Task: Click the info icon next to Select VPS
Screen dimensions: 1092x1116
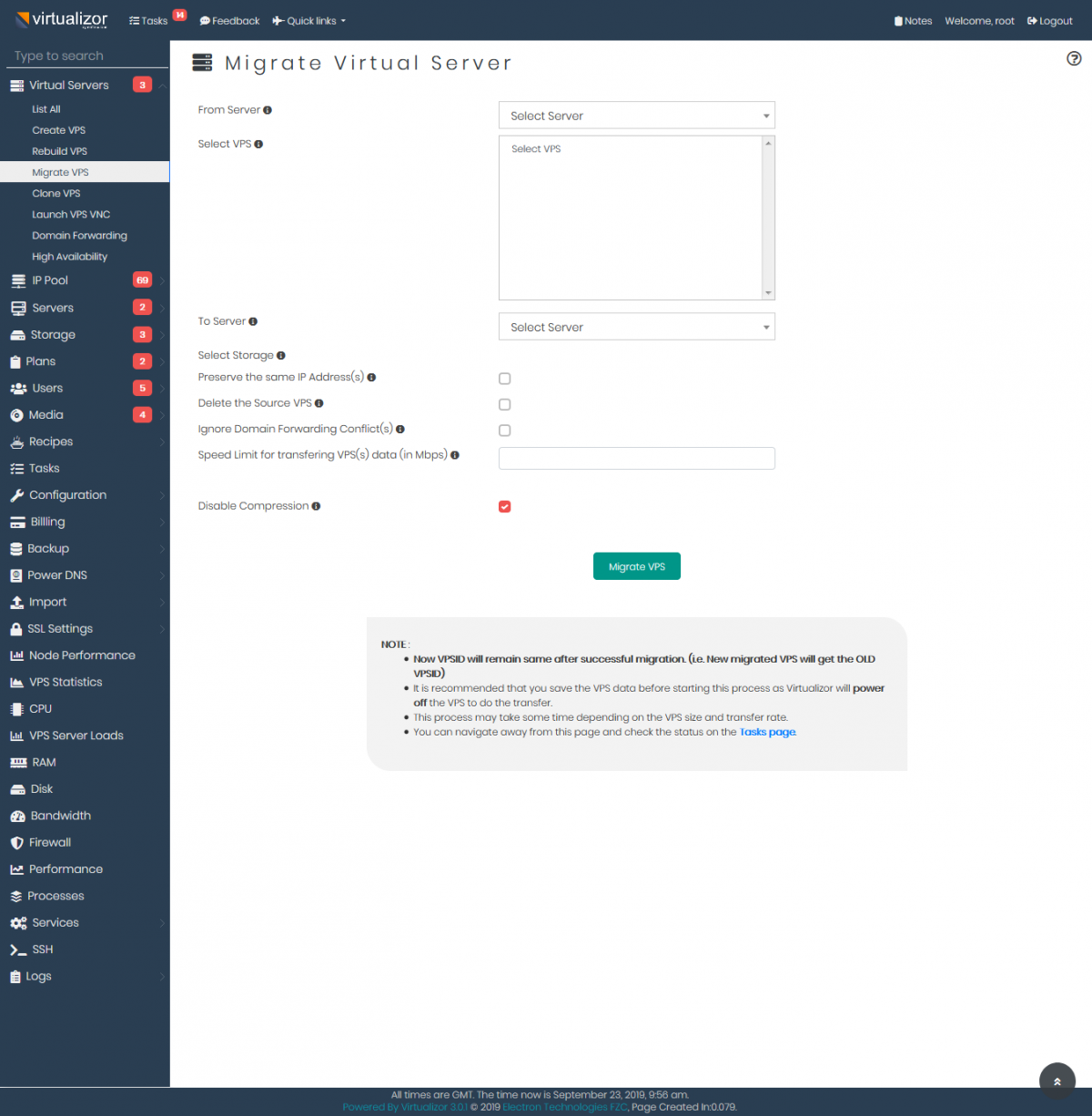Action: [x=259, y=143]
